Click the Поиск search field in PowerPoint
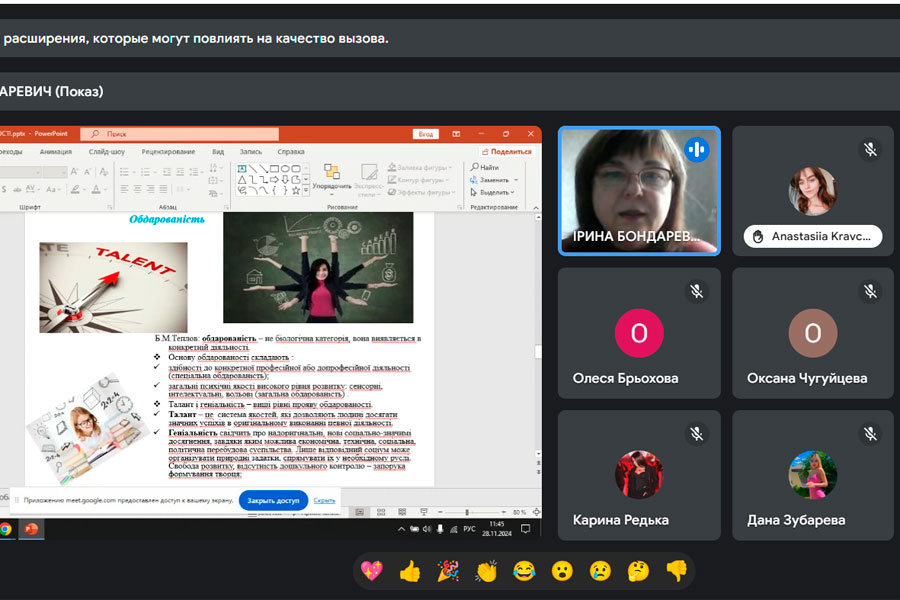 pyautogui.click(x=180, y=134)
